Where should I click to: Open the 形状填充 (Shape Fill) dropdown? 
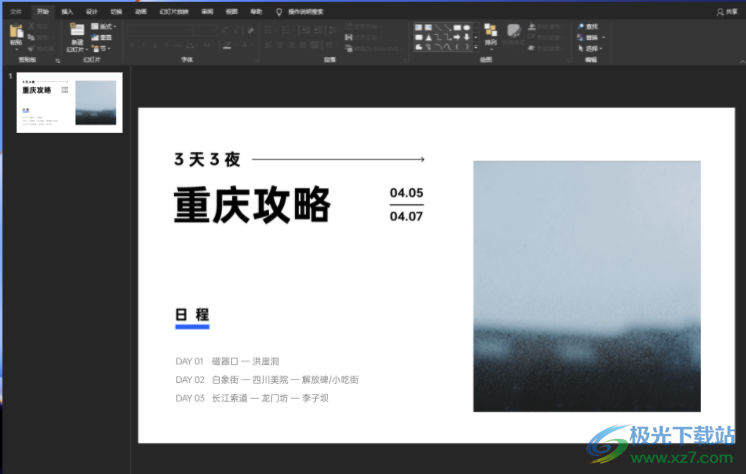click(546, 26)
